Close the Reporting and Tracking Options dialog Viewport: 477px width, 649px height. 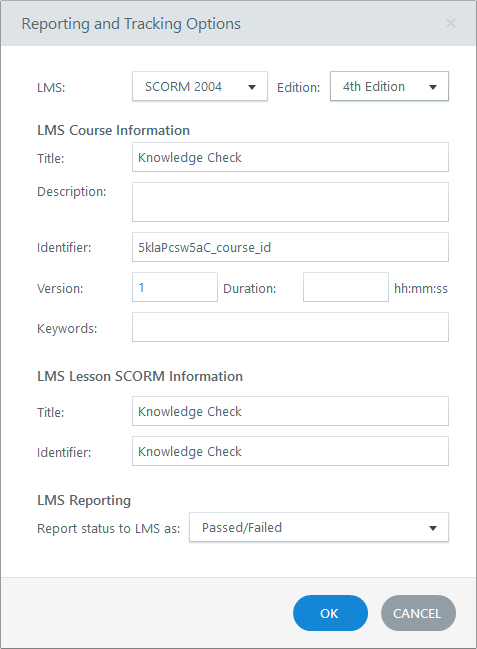pyautogui.click(x=450, y=23)
